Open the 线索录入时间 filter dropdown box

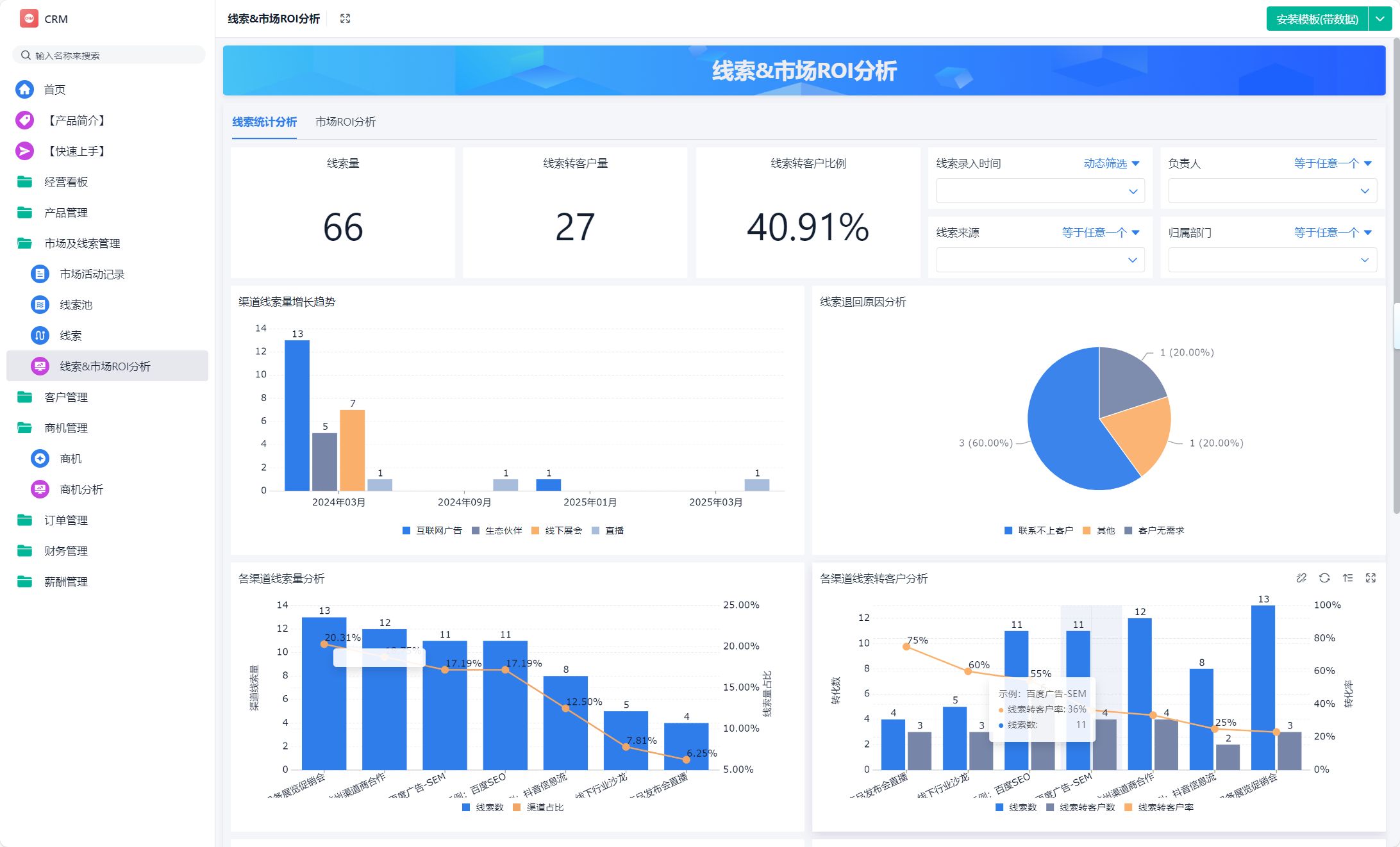tap(1040, 191)
